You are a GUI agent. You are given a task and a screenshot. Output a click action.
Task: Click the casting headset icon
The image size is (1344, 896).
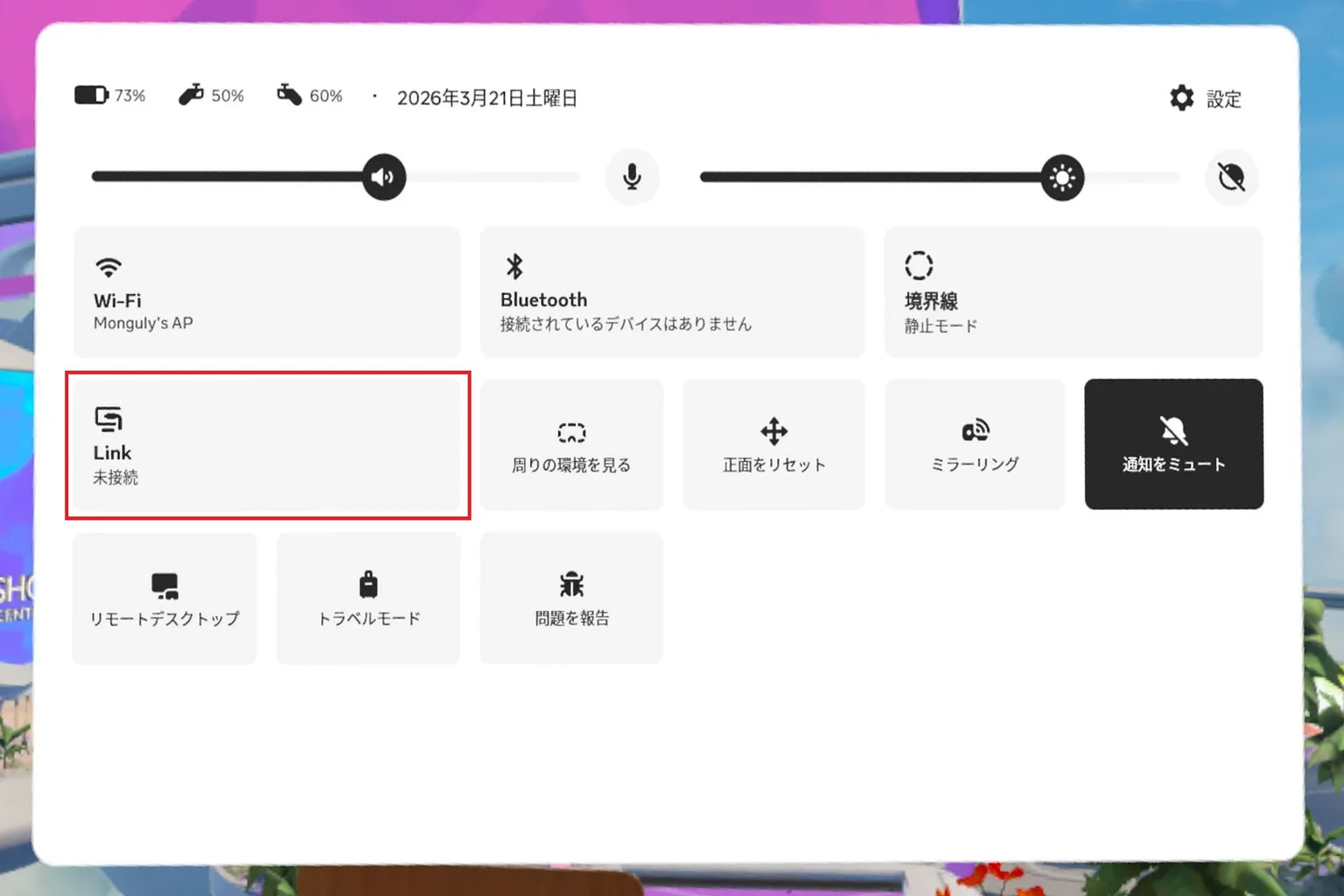(975, 430)
